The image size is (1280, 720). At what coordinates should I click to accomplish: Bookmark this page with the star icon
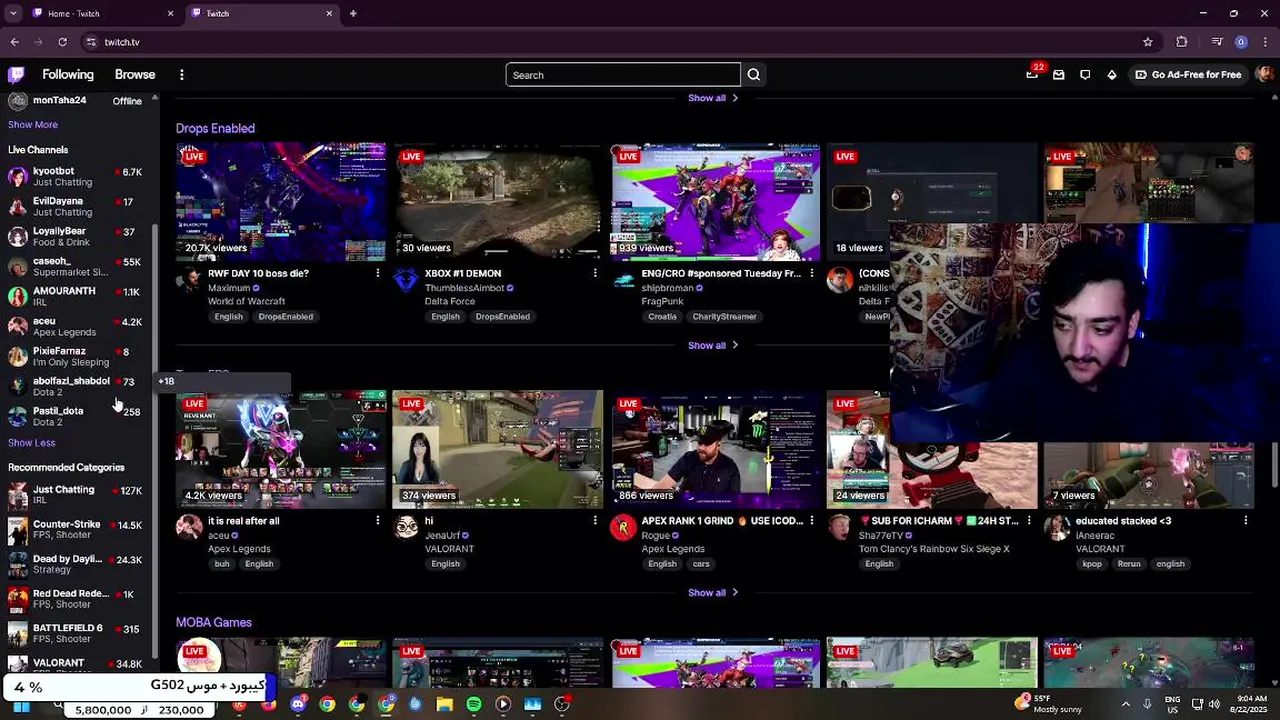[x=1148, y=42]
